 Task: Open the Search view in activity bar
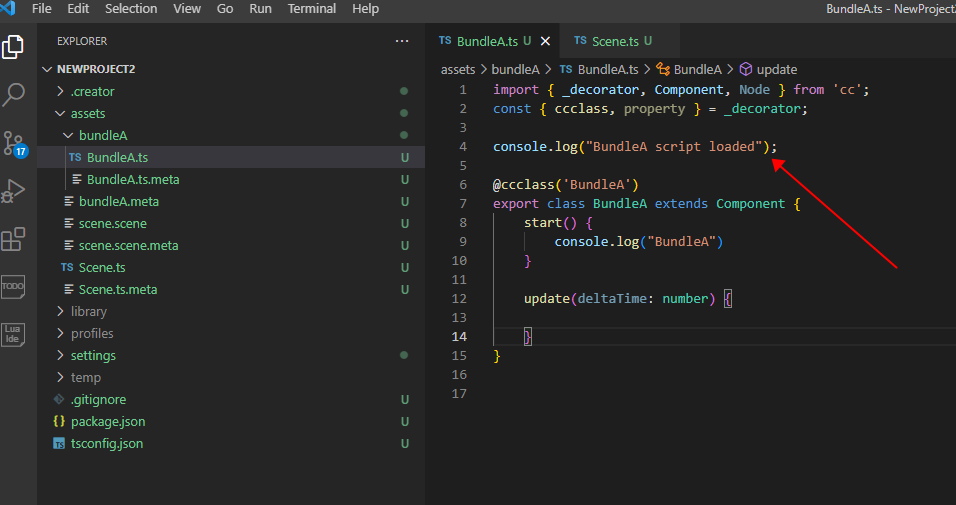pos(14,95)
